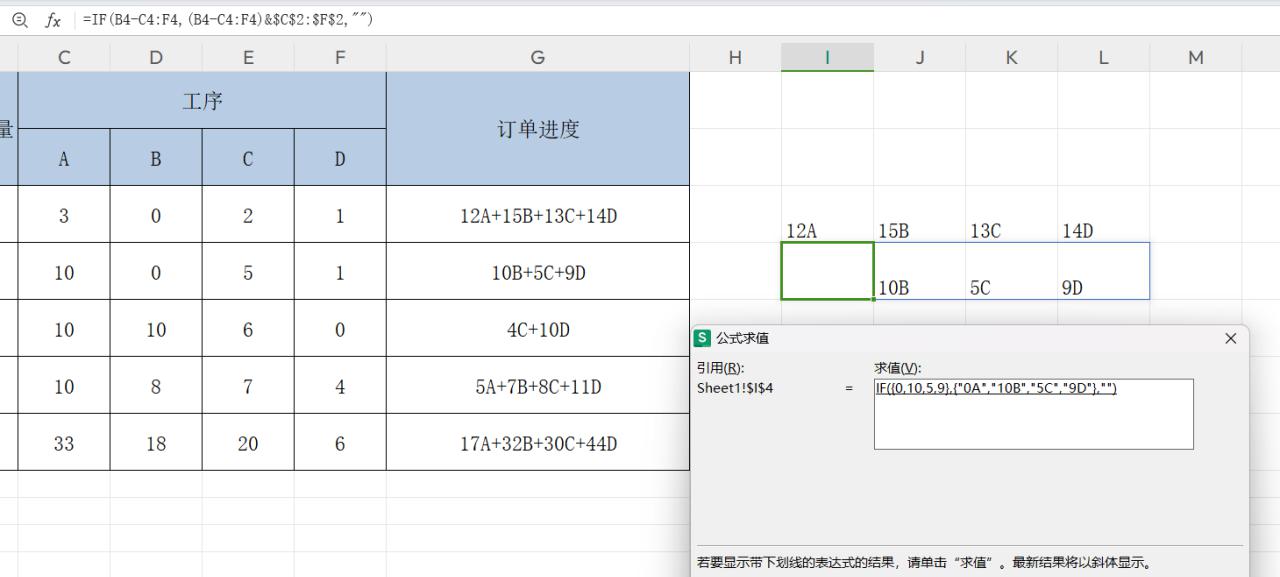Select the 工序 sub-header cell A

pyautogui.click(x=64, y=158)
